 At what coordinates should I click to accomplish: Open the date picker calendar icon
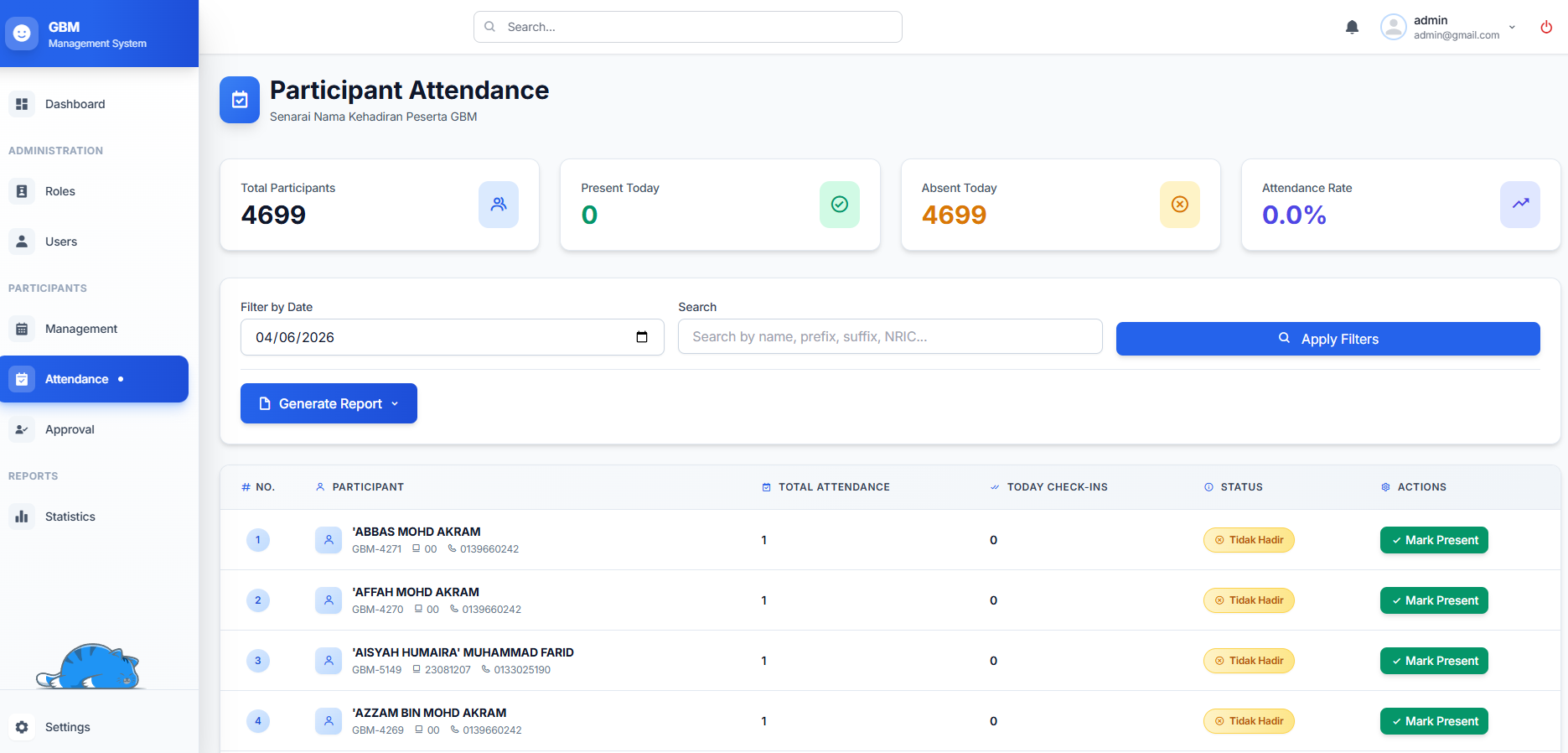(642, 337)
